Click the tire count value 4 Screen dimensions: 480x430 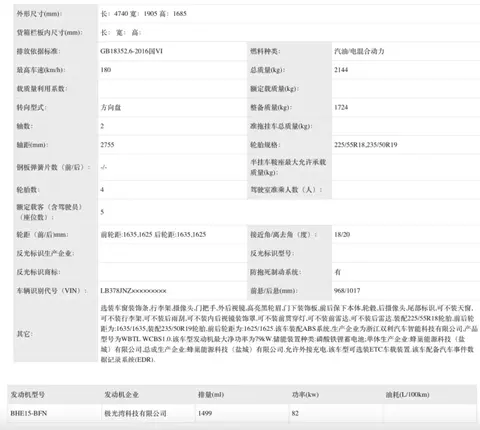click(102, 189)
